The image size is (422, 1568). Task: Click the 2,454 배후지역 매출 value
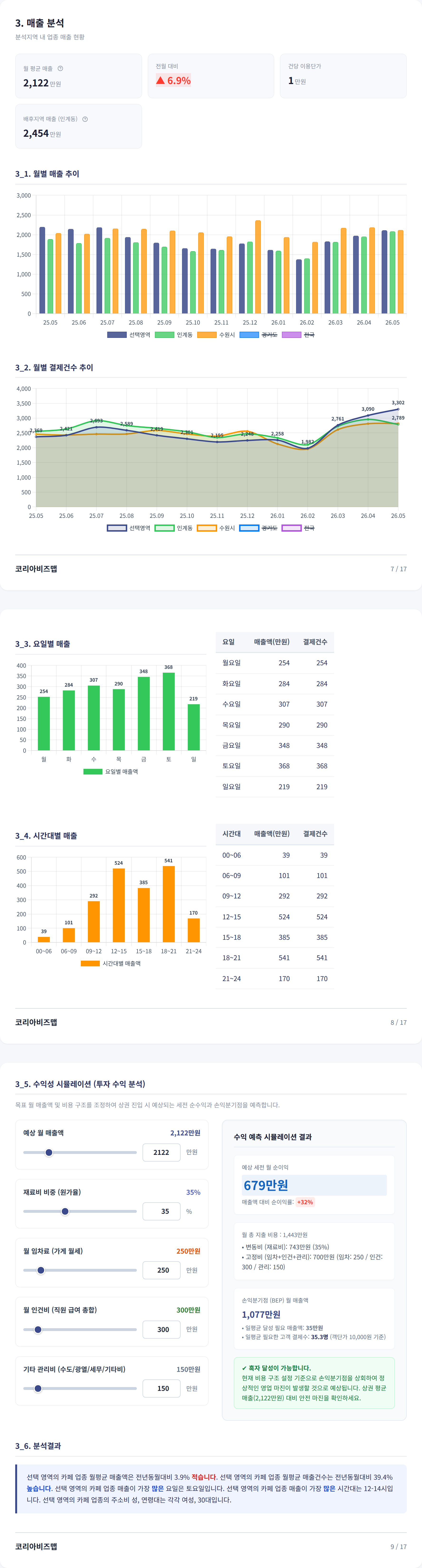coord(36,133)
